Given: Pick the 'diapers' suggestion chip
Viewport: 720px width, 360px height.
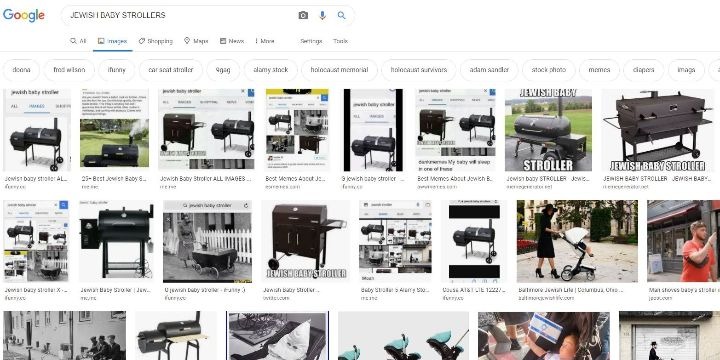Looking at the screenshot, I should (643, 70).
